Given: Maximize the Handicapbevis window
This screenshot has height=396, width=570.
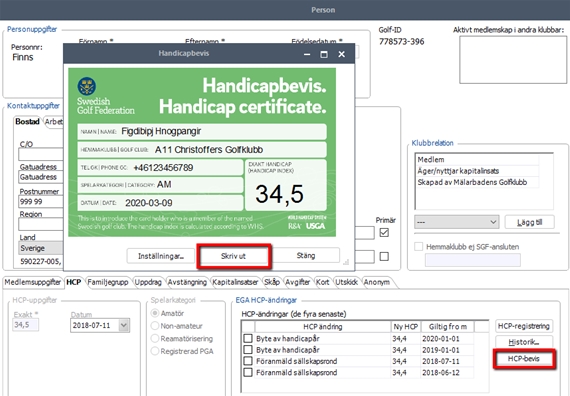Looking at the screenshot, I should coord(324,54).
